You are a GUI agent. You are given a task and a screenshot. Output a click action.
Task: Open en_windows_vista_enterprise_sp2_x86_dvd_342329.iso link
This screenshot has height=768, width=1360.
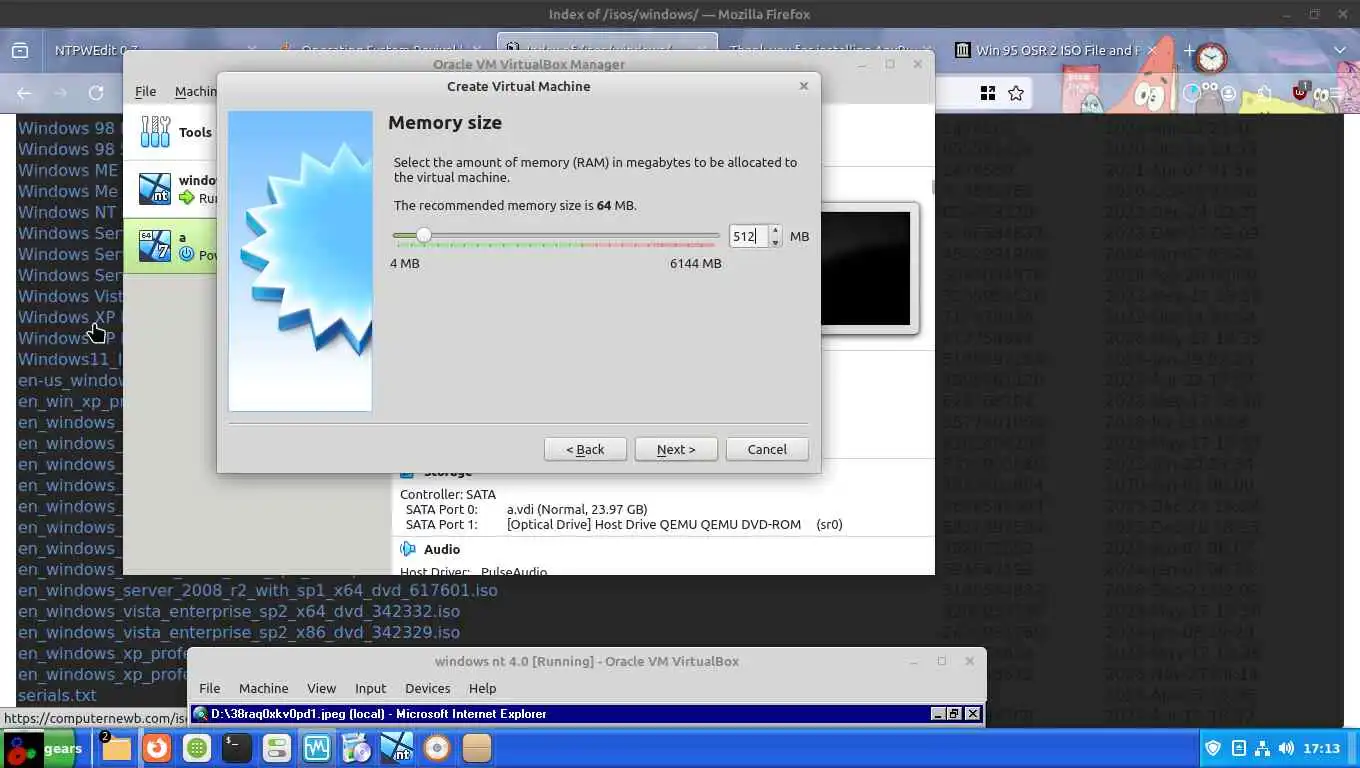pyautogui.click(x=239, y=632)
